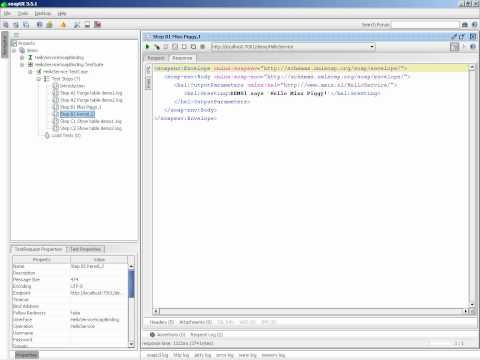Switch to the Response tab
Screen dimensions: 480x360
click(x=182, y=58)
